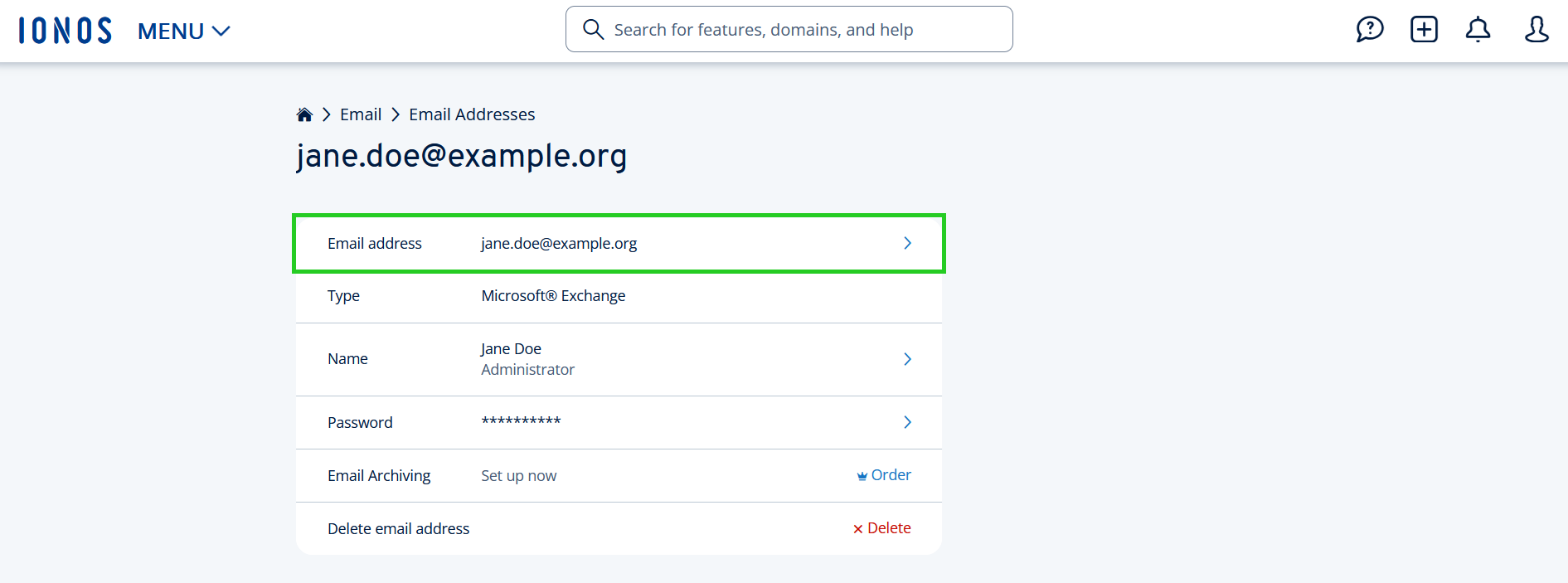The height and width of the screenshot is (583, 1568).
Task: Open the notifications bell
Action: [1478, 29]
